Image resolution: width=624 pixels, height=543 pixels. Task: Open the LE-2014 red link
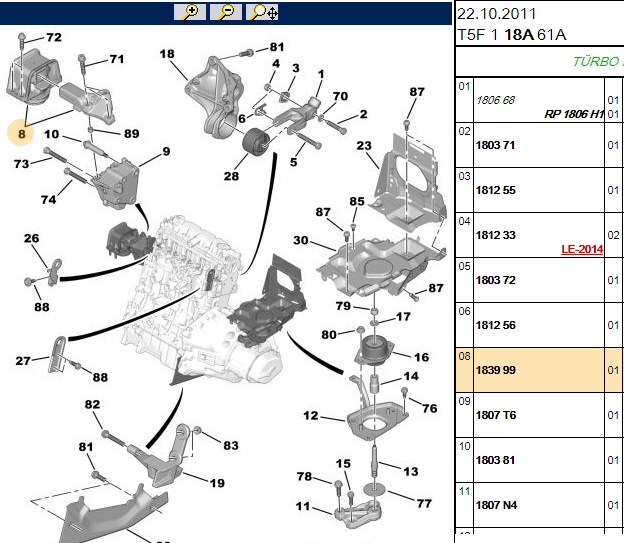[582, 249]
